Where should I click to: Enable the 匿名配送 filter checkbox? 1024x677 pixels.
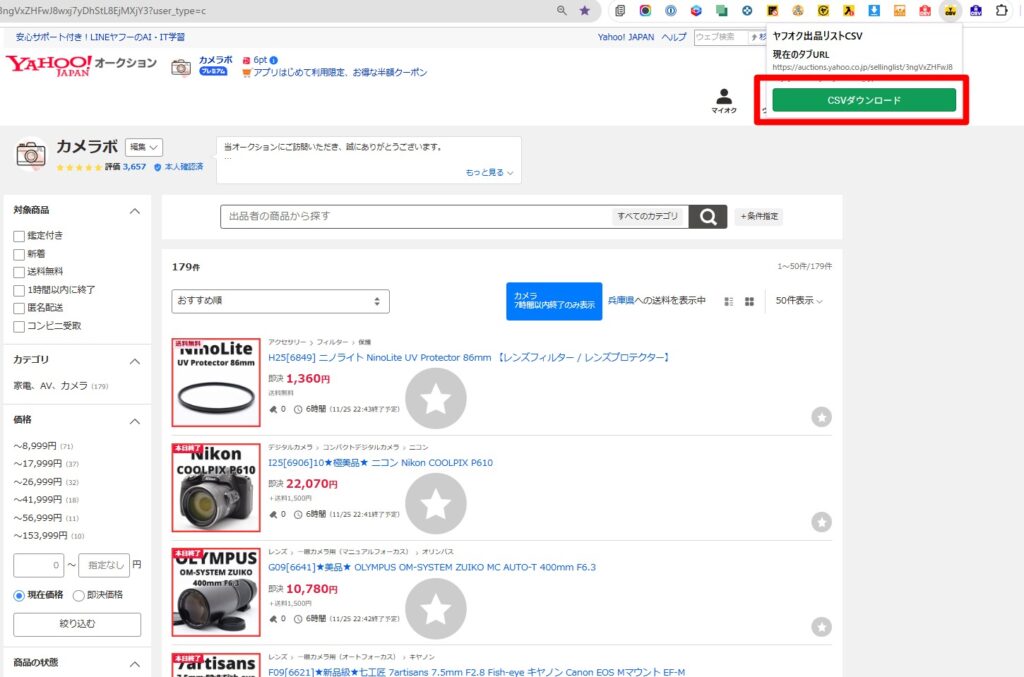19,308
